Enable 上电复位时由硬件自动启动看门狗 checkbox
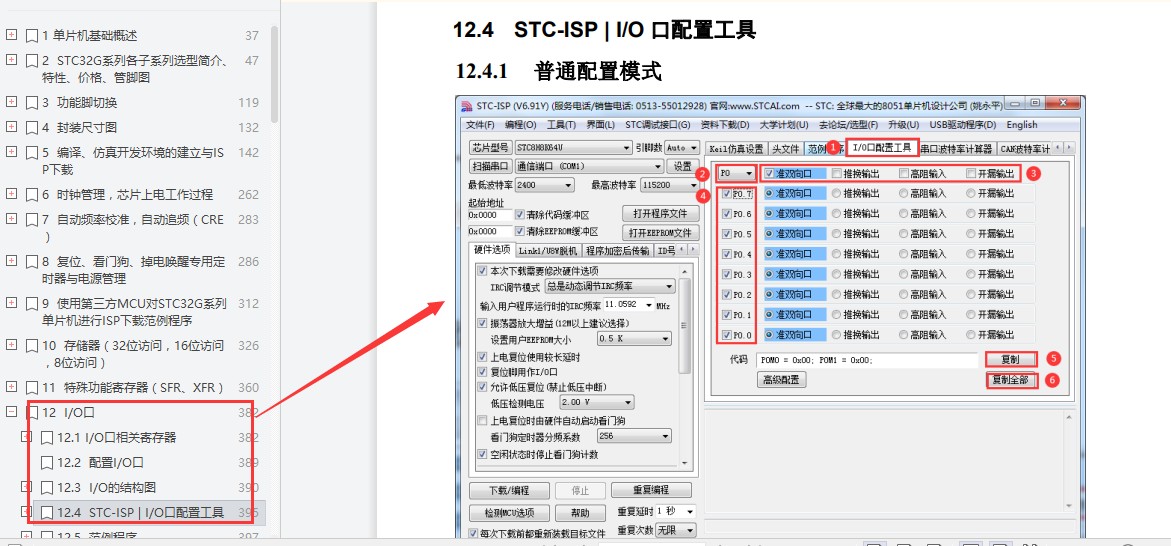Viewport: 1171px width, 546px height. click(x=482, y=420)
